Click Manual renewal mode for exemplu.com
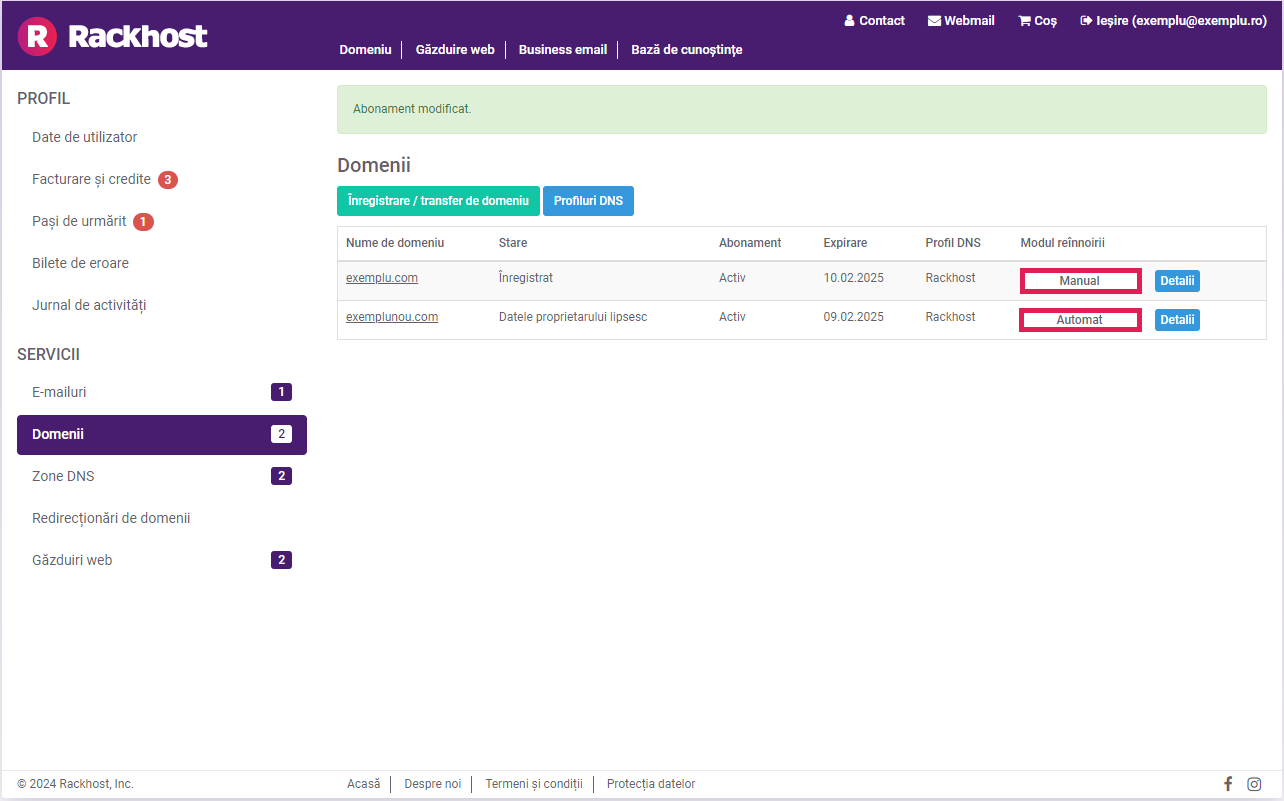This screenshot has height=801, width=1284. point(1080,281)
